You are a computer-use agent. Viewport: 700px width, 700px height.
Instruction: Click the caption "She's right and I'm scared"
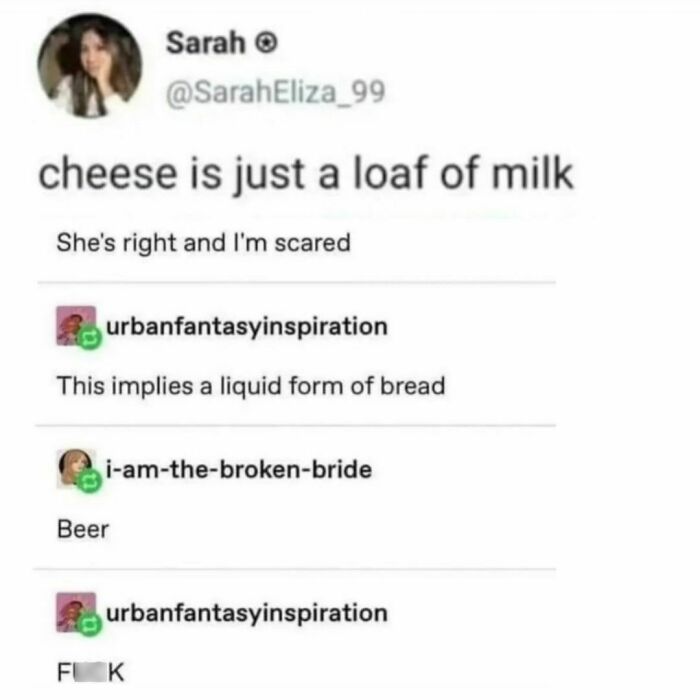click(x=204, y=244)
